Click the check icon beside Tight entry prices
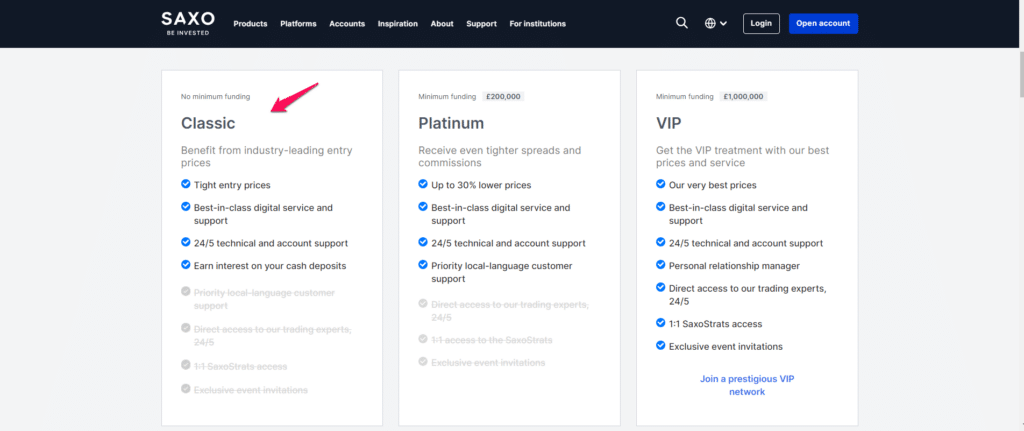The width and height of the screenshot is (1024, 431). tap(185, 185)
